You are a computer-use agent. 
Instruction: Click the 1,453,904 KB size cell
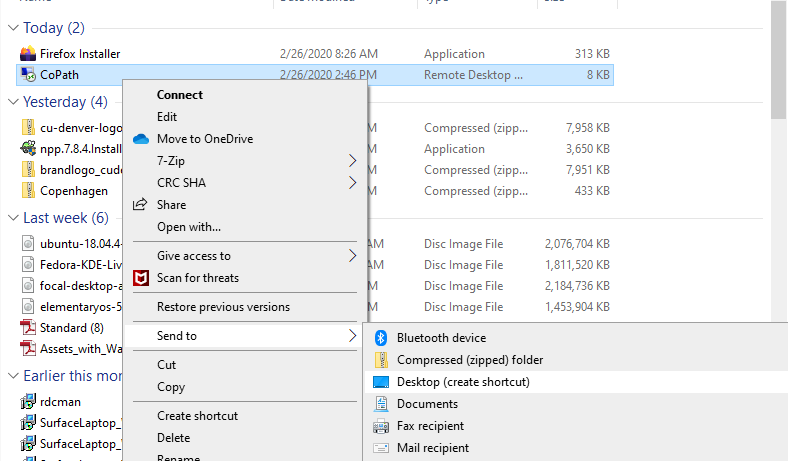[577, 307]
